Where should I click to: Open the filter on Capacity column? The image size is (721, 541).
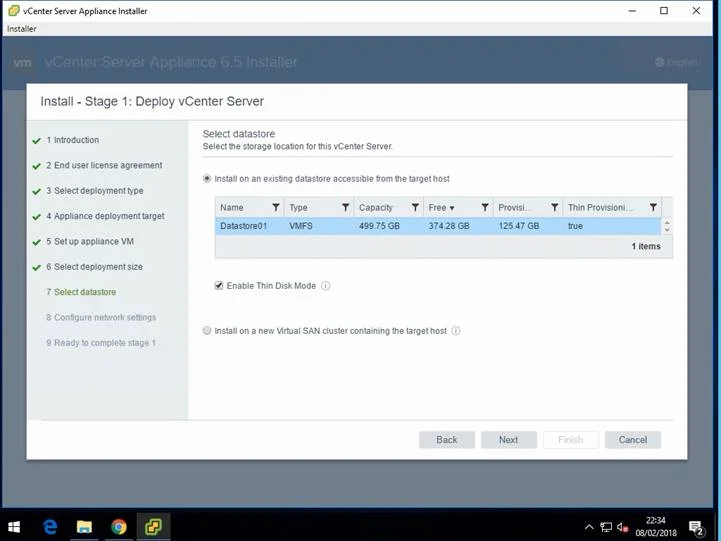coord(415,207)
